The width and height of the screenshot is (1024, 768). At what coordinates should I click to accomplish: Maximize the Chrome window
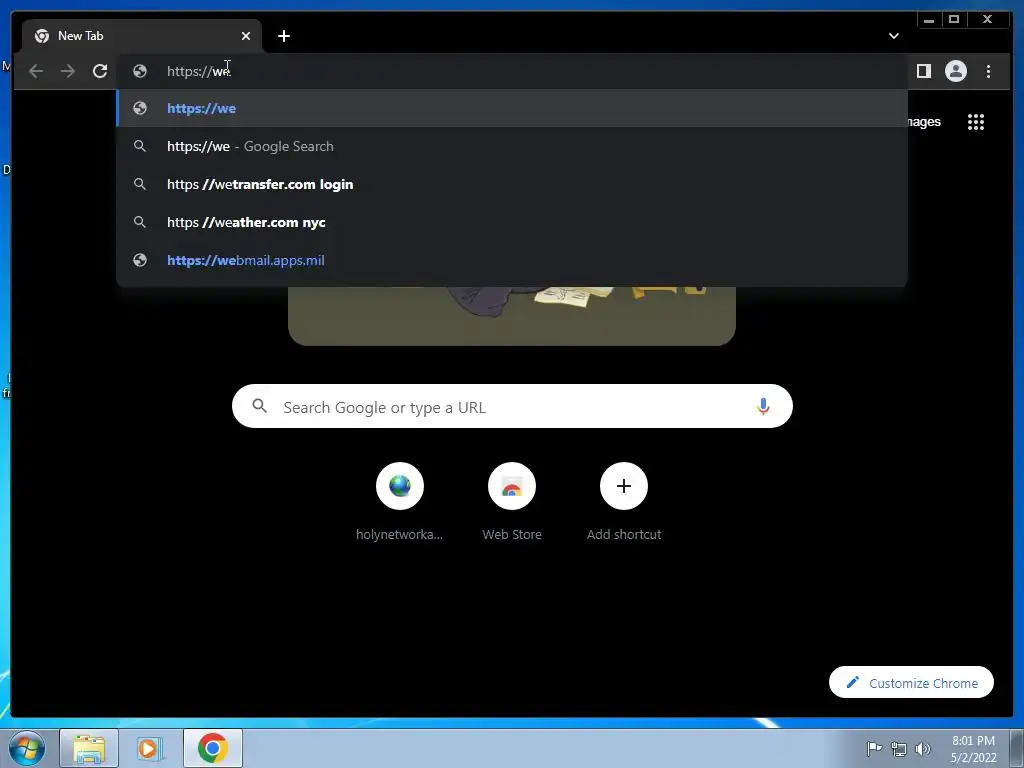coord(954,20)
